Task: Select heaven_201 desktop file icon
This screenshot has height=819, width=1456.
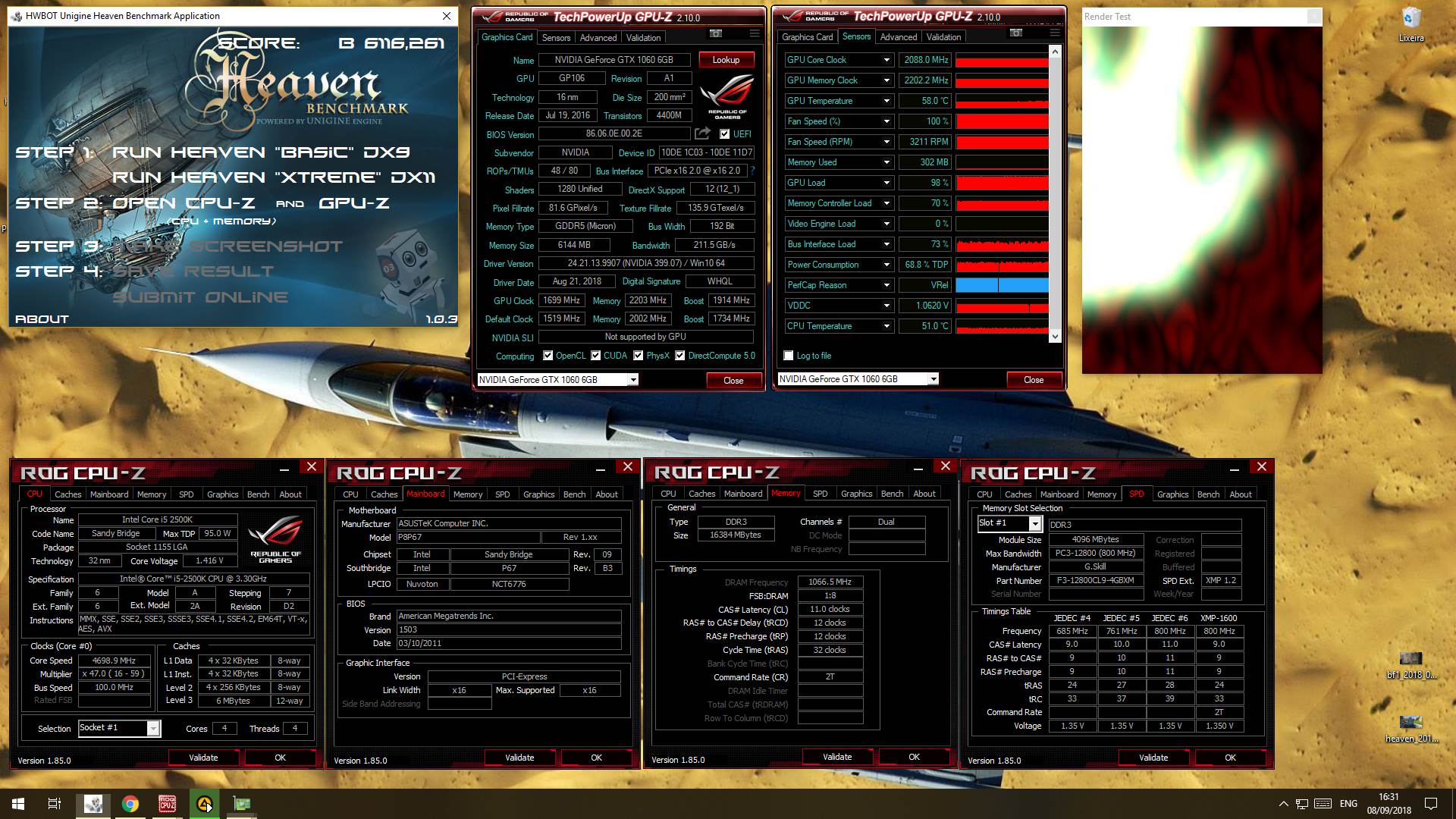Action: point(1410,729)
